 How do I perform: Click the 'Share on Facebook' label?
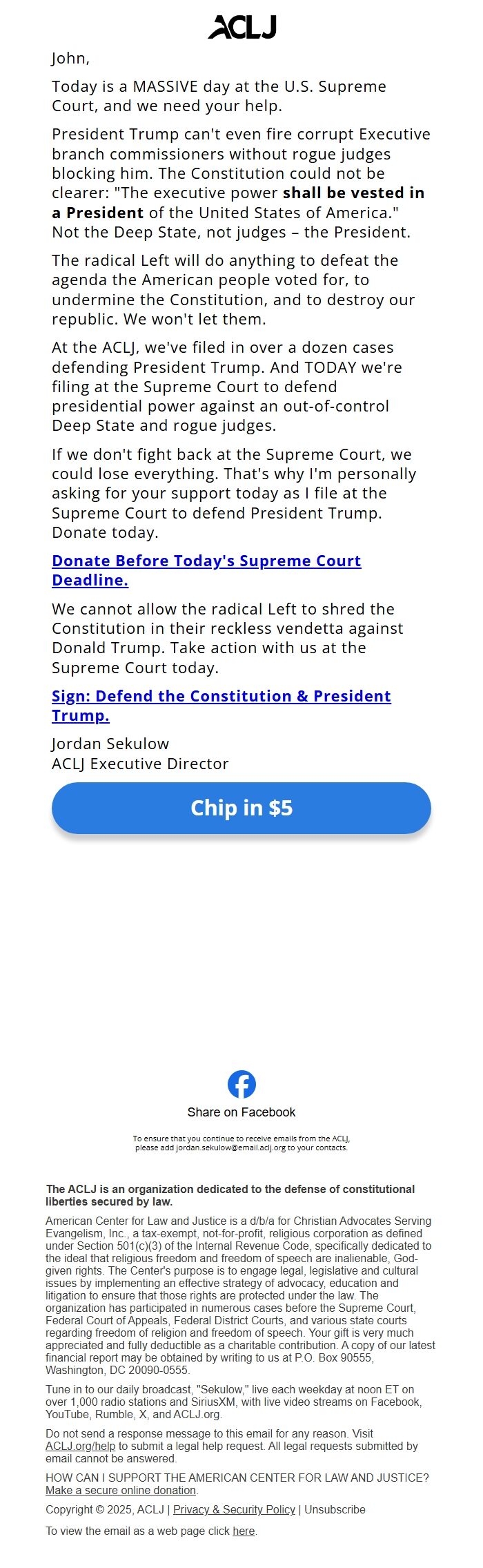pos(241,1112)
